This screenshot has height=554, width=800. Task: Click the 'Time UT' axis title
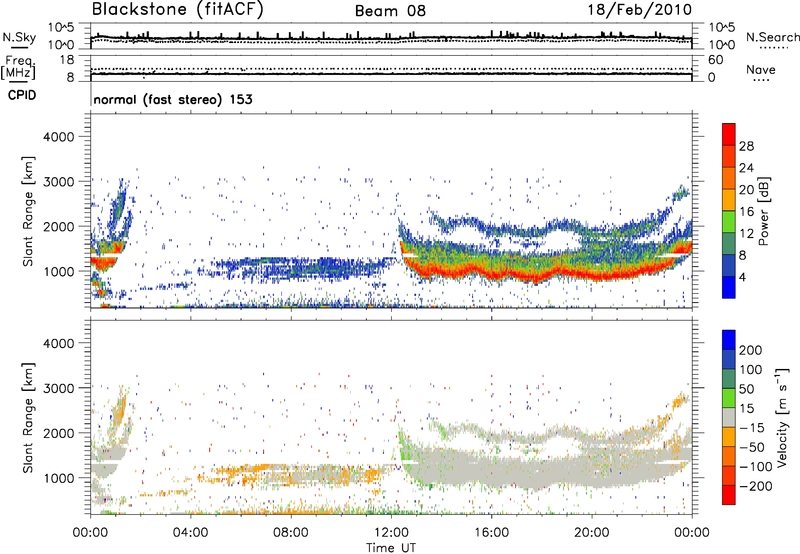[x=391, y=547]
